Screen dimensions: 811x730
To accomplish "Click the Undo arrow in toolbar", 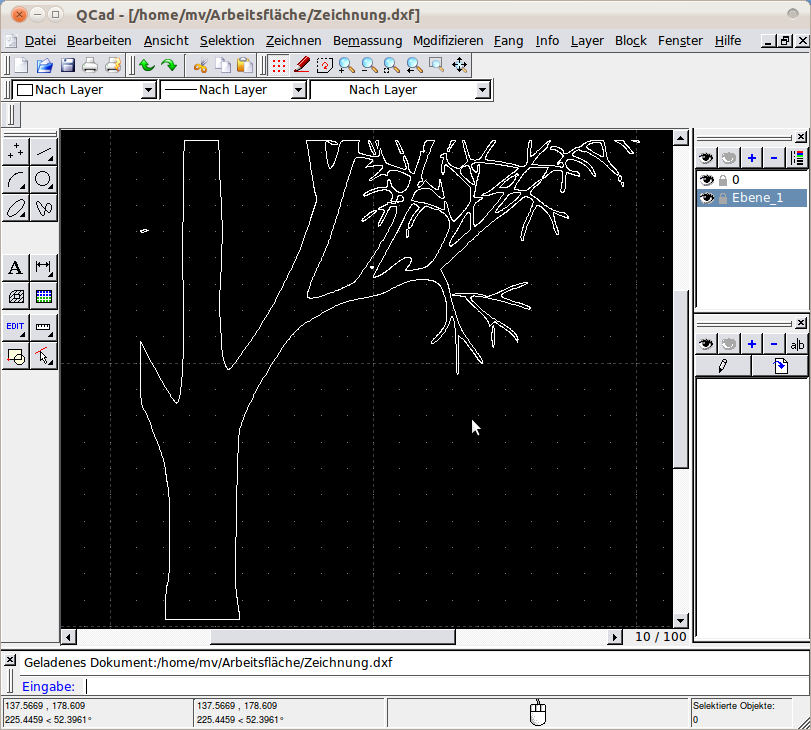I will (x=146, y=65).
